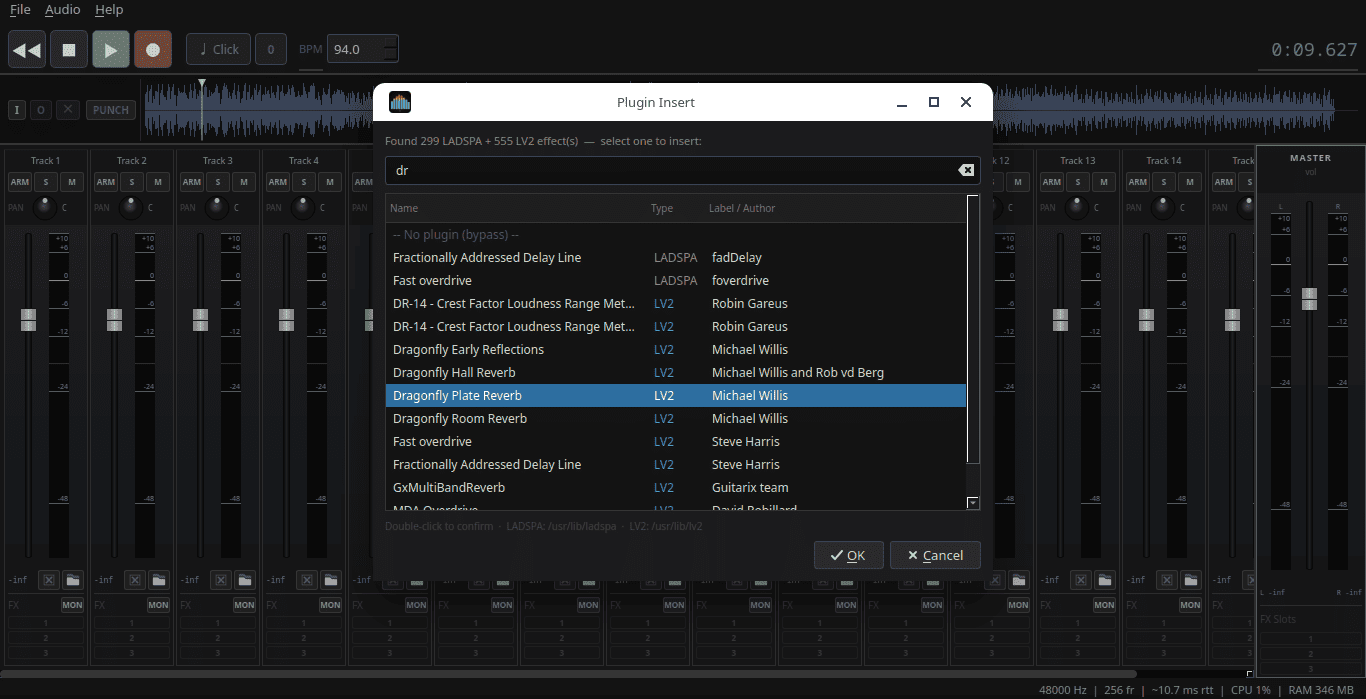This screenshot has width=1366, height=699.
Task: Select Dragonfly Room Reverb plugin
Action: [x=676, y=419]
